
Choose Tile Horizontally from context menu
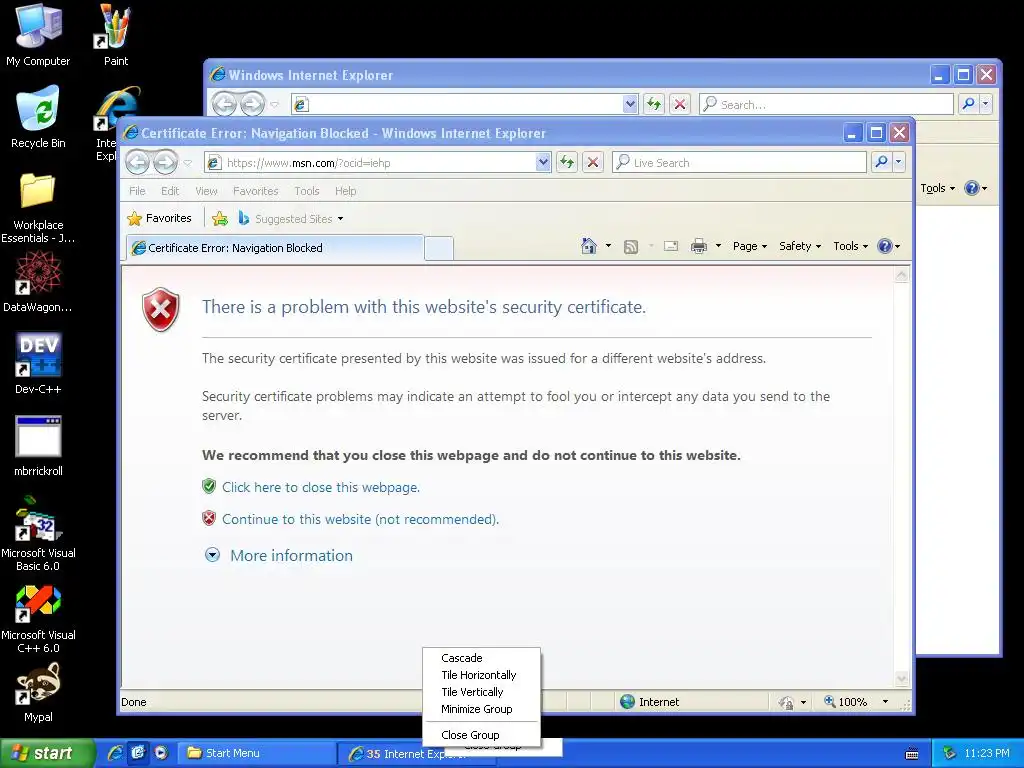coord(481,675)
